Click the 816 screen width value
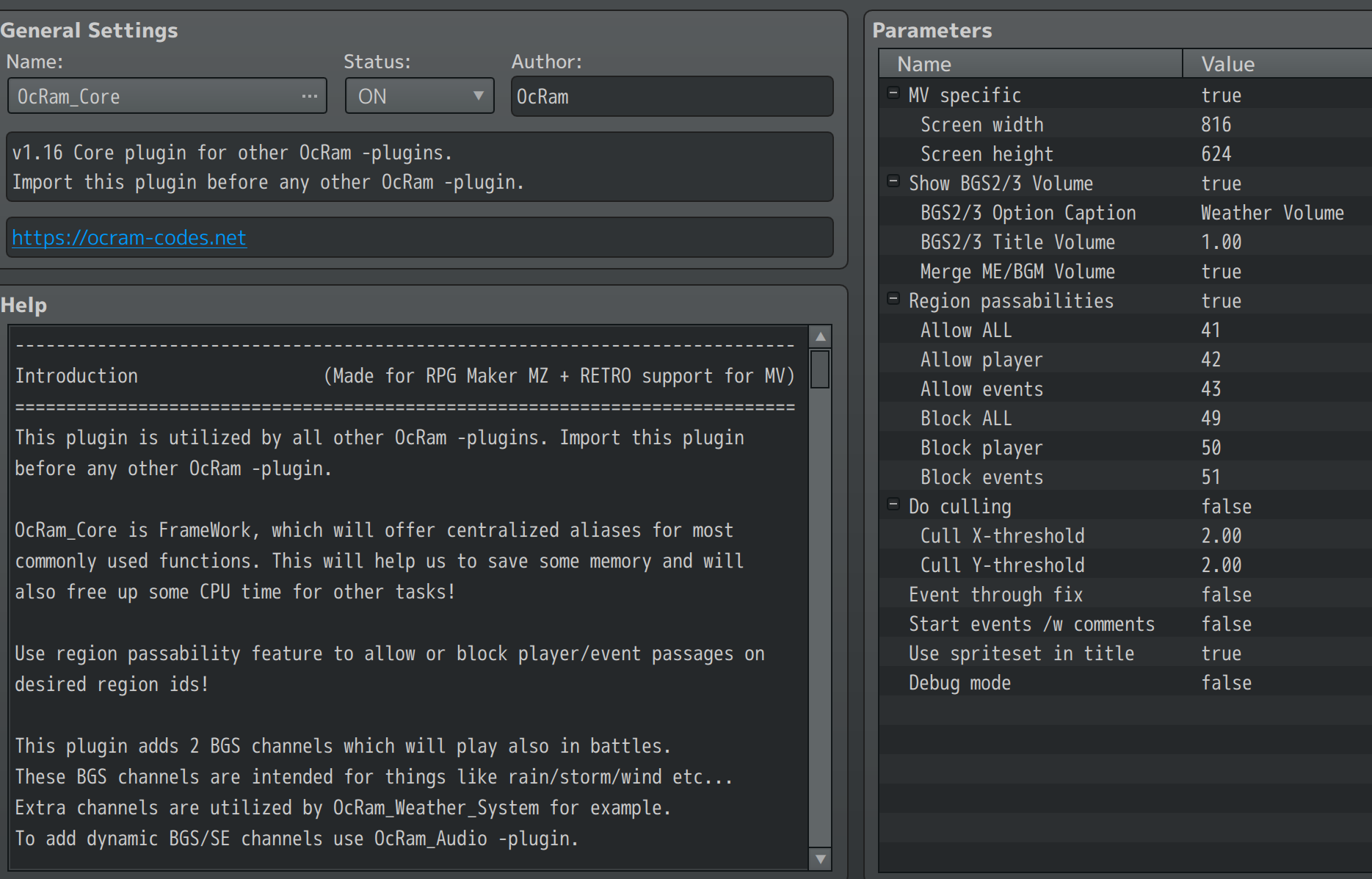Screen dimensions: 1372x879 (1216, 125)
